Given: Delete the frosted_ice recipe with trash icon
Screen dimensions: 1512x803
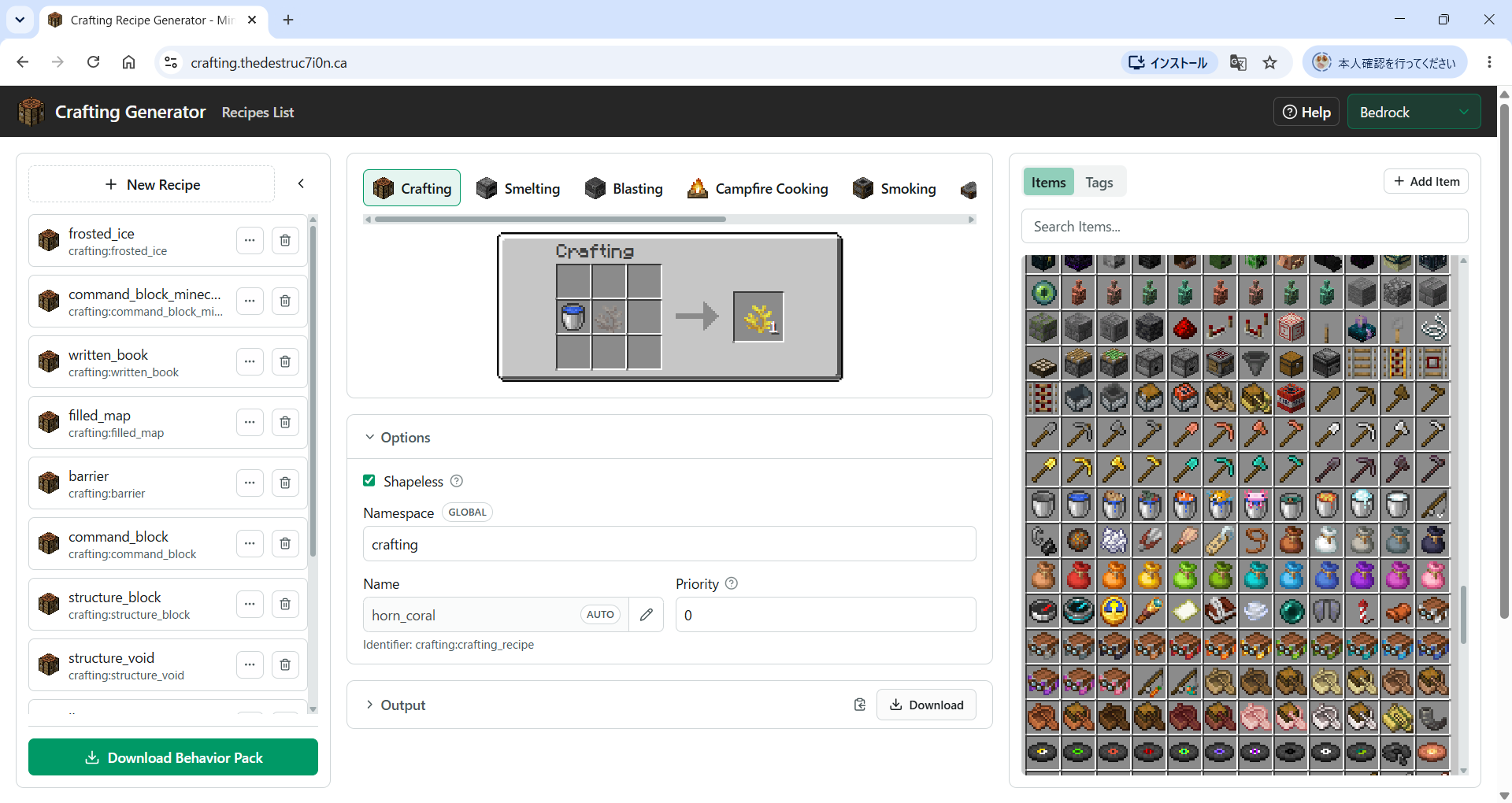Looking at the screenshot, I should tap(285, 241).
